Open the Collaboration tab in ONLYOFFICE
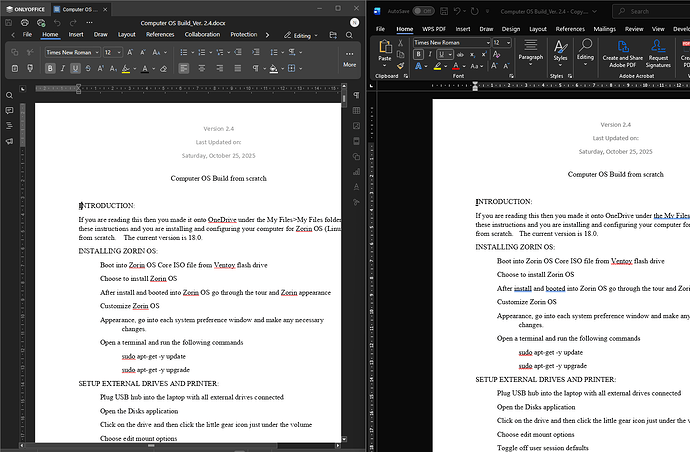This screenshot has width=690, height=452. pyautogui.click(x=202, y=34)
